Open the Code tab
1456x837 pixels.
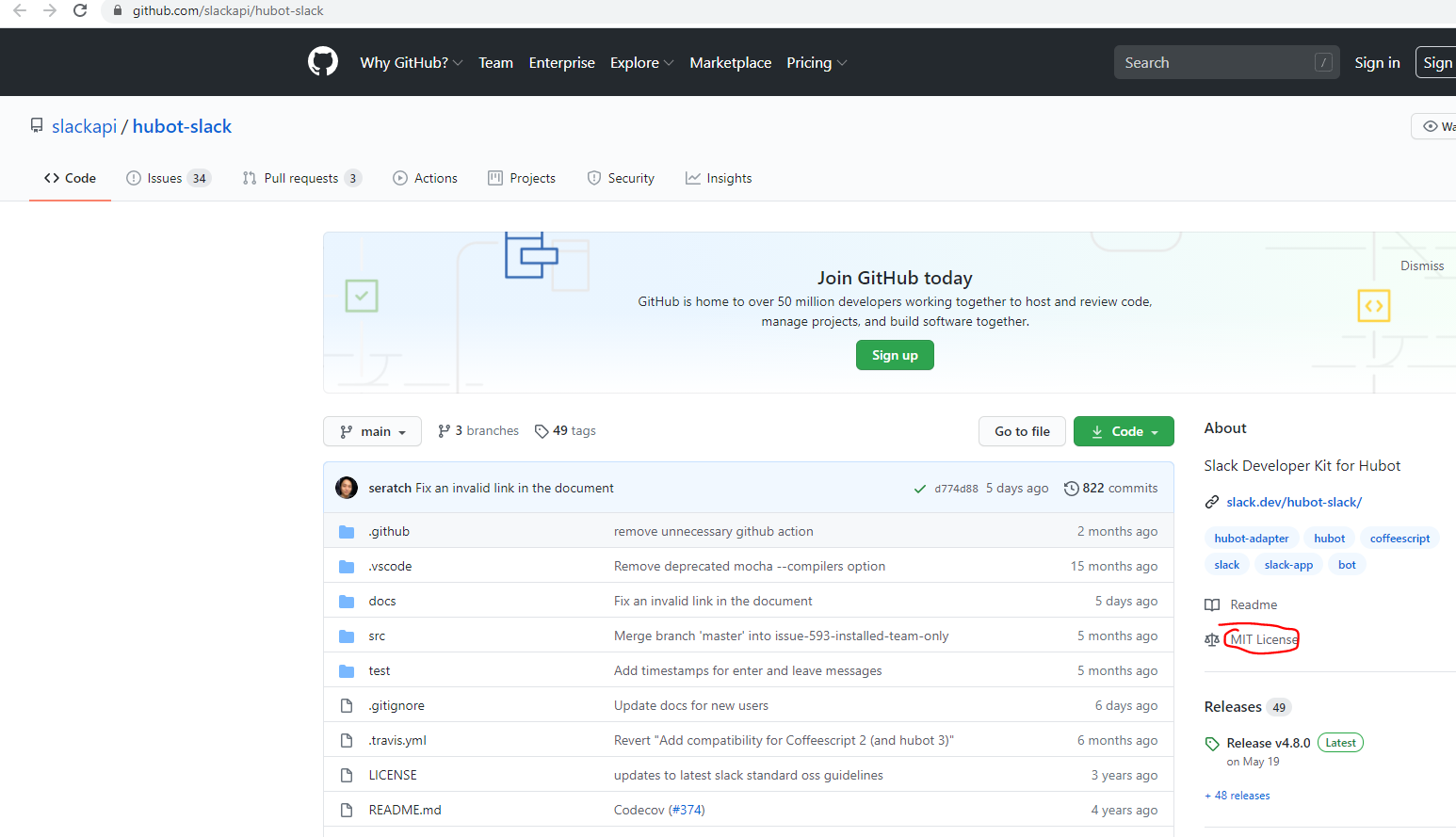click(70, 178)
